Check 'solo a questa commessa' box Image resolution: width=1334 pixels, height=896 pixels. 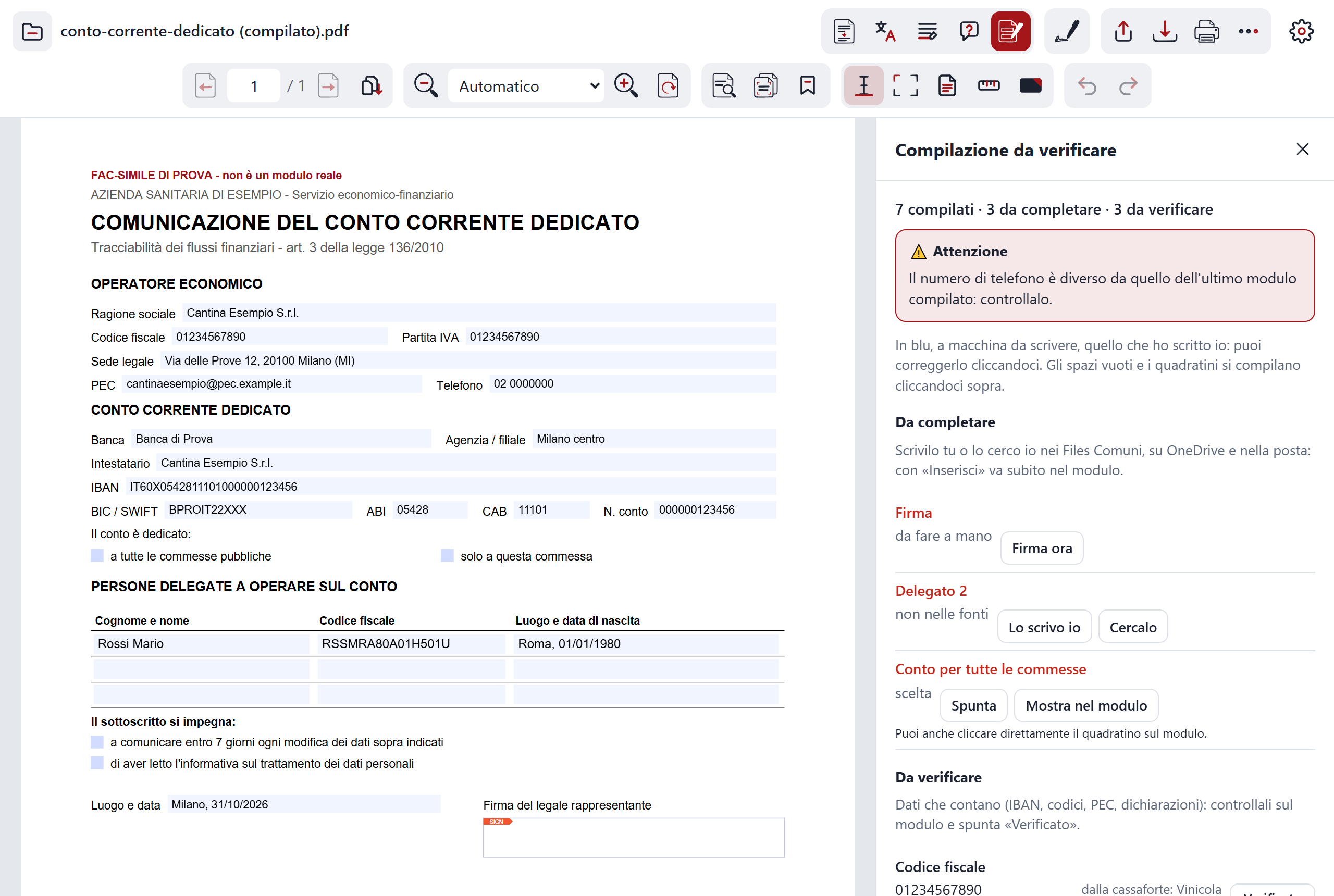pos(447,555)
